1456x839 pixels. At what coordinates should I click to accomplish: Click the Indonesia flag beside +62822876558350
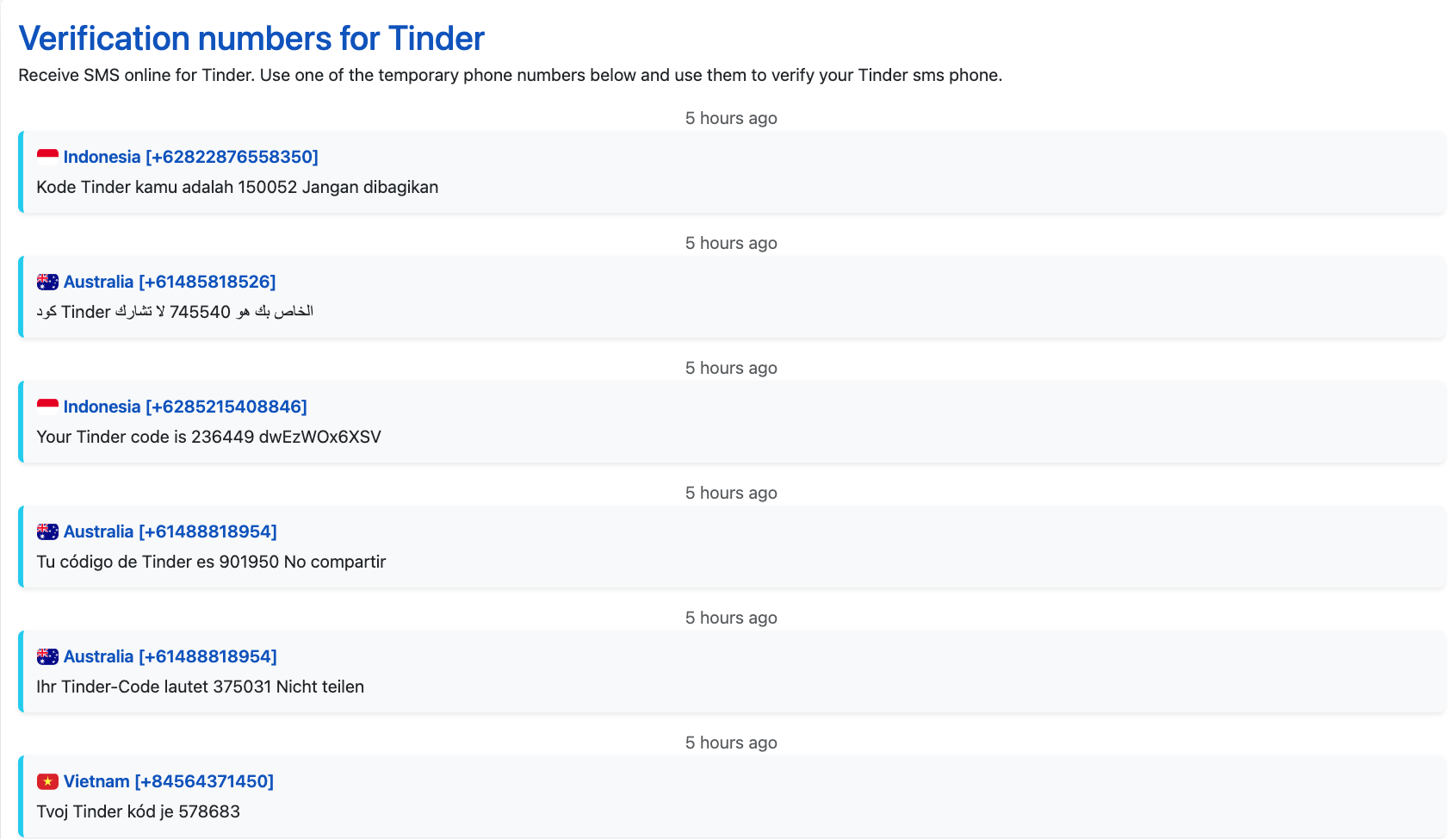(x=47, y=157)
